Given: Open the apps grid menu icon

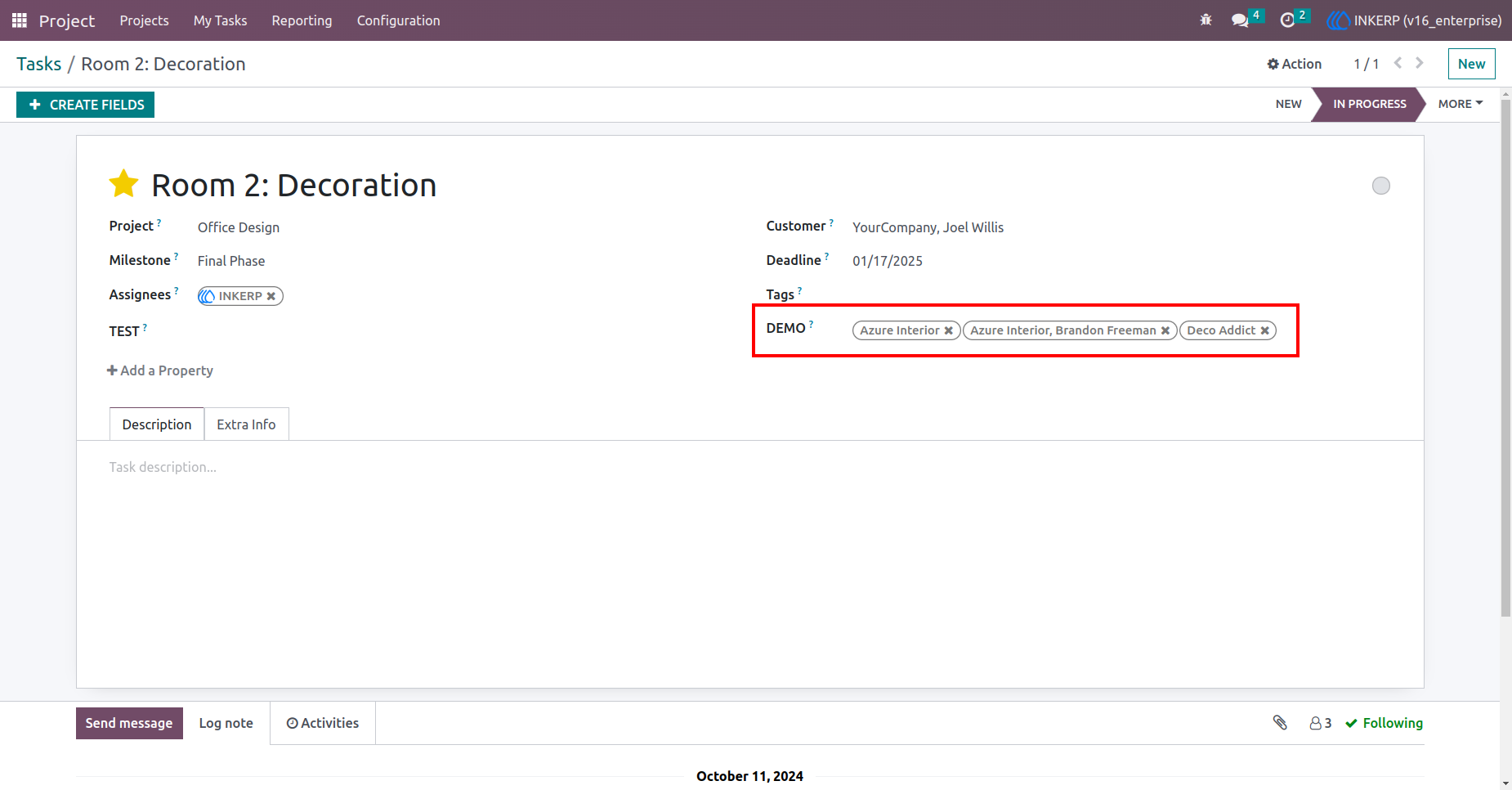Looking at the screenshot, I should (20, 20).
